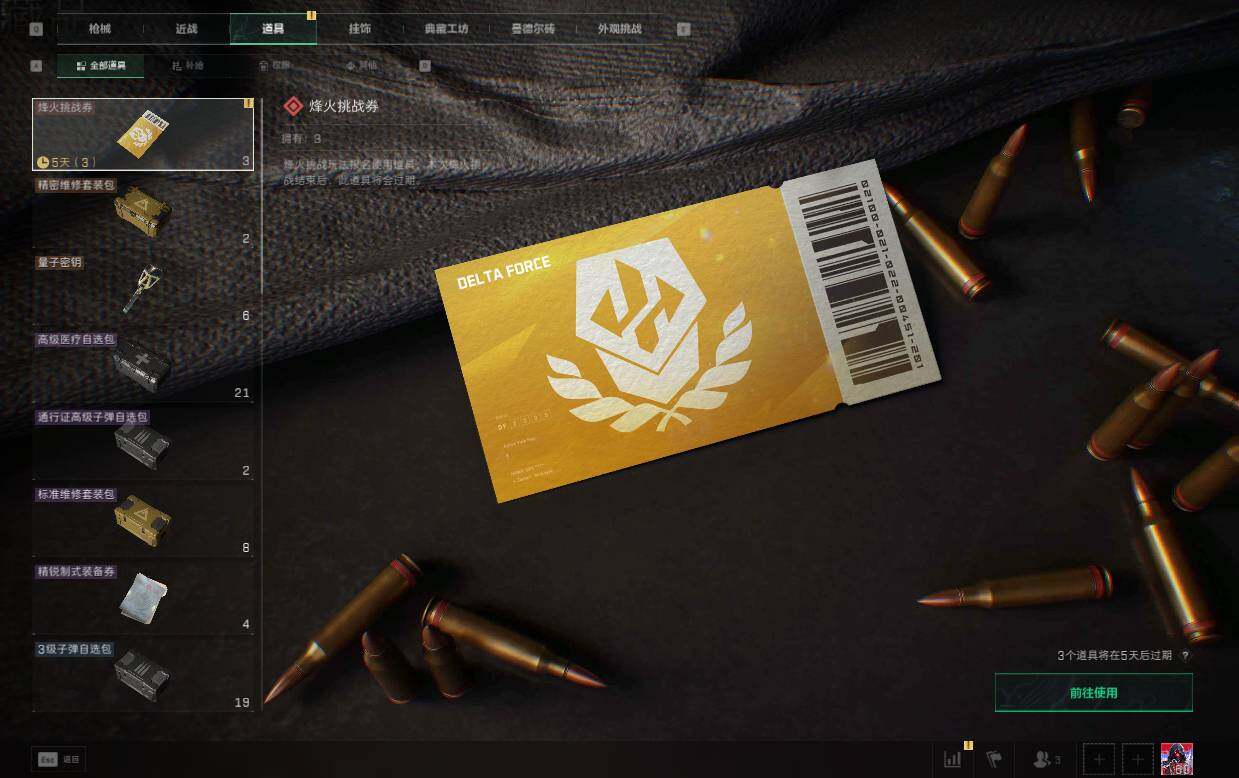
Task: Click the yellow badge on 烽火挑战券 card
Action: click(248, 103)
